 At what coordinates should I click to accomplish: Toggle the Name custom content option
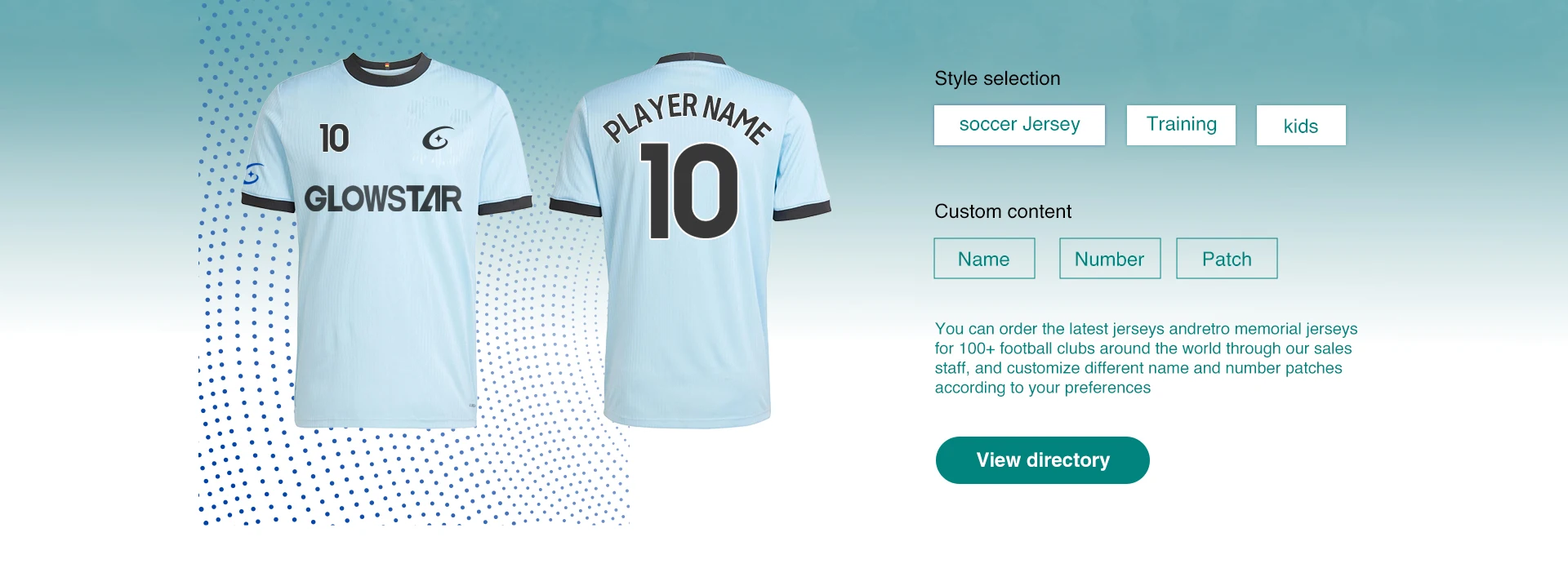984,259
